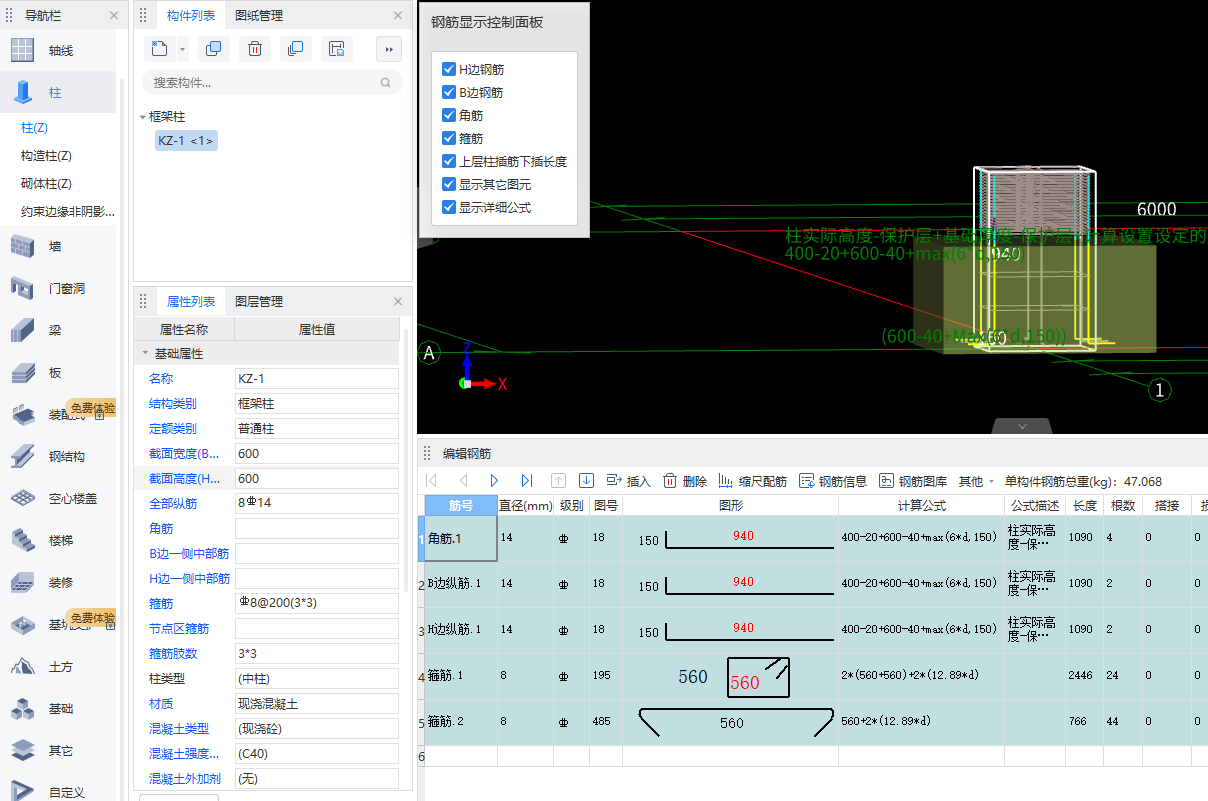The width and height of the screenshot is (1208, 801).
Task: Click the 全部纵筋 value field
Action: pos(317,503)
